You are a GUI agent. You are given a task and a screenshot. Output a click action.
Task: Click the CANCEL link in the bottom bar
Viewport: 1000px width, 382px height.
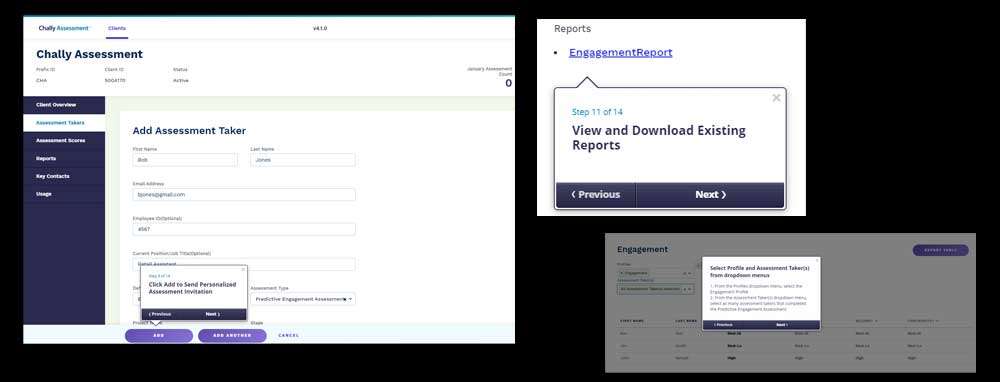[x=288, y=335]
